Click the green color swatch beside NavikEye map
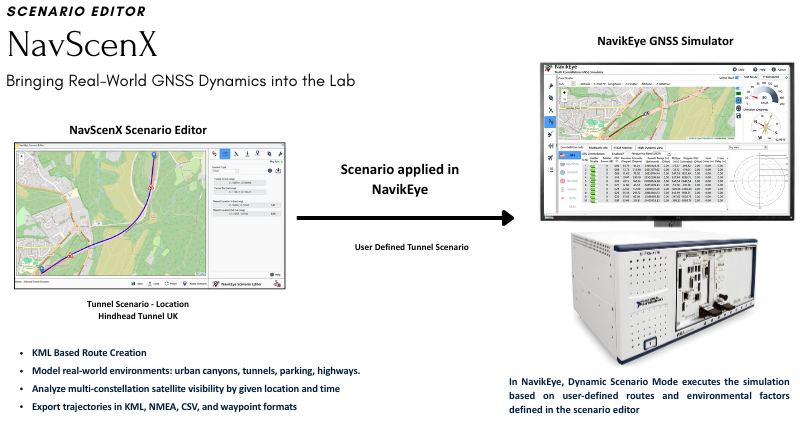 point(738,93)
